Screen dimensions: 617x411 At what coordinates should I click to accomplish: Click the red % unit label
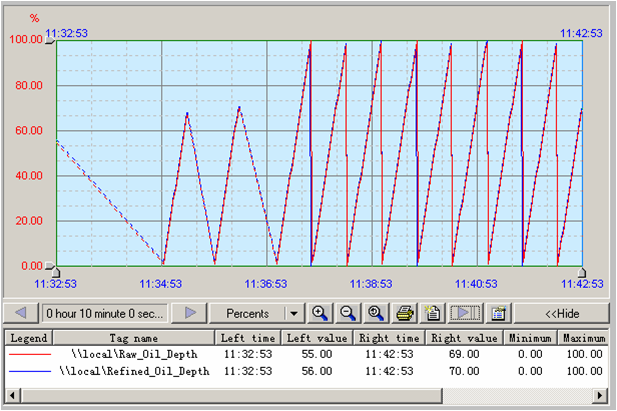tap(35, 18)
